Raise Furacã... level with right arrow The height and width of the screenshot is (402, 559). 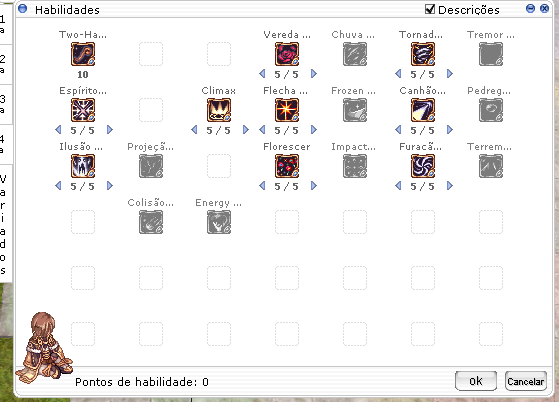pyautogui.click(x=450, y=186)
